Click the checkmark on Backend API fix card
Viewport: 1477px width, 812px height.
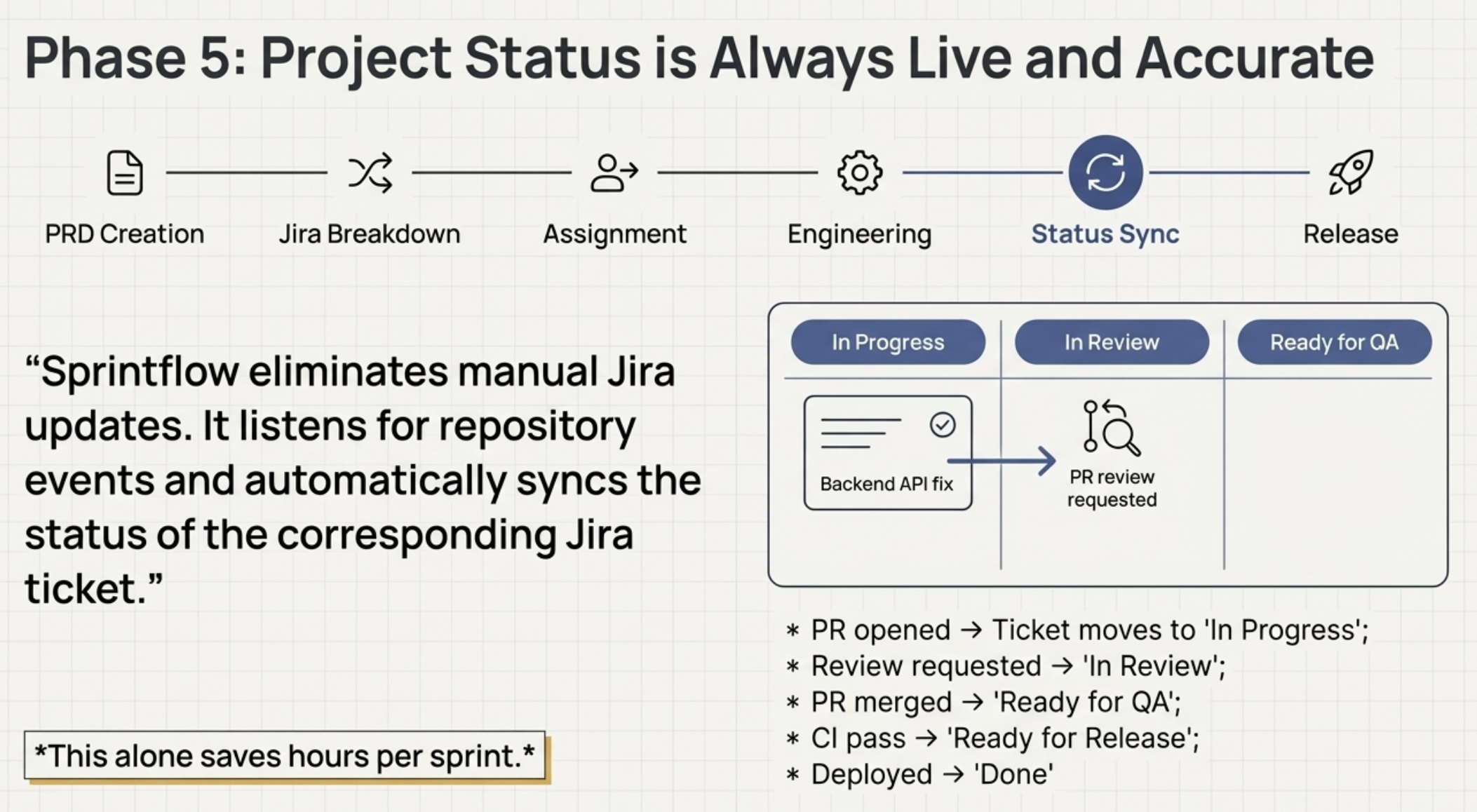point(942,425)
